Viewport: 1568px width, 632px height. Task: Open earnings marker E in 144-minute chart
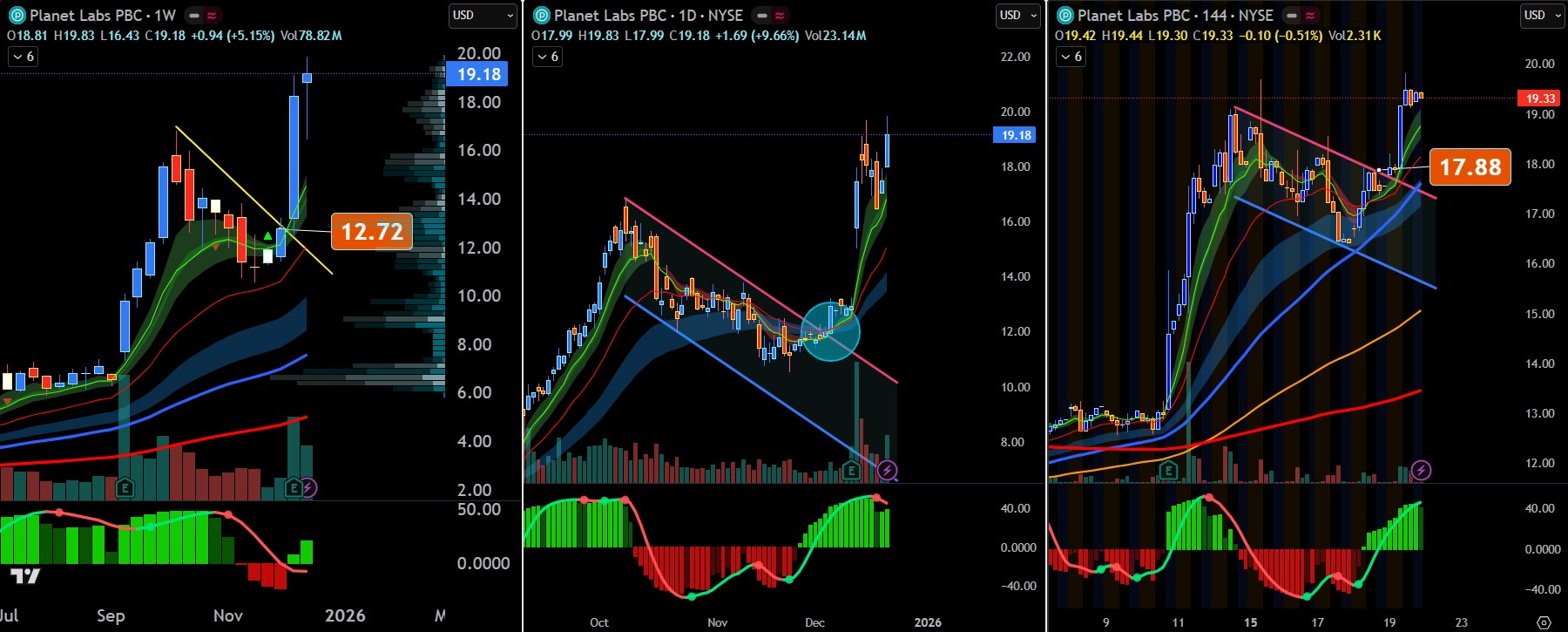point(1168,471)
